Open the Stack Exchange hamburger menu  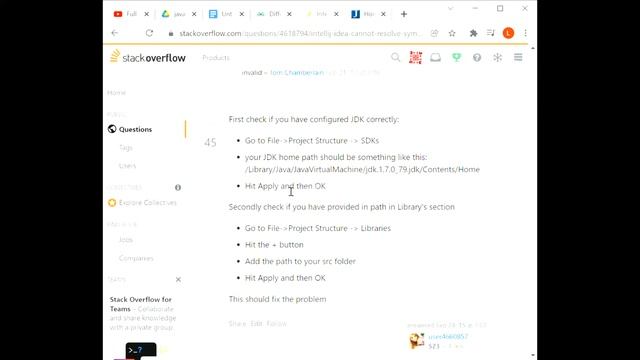[518, 58]
